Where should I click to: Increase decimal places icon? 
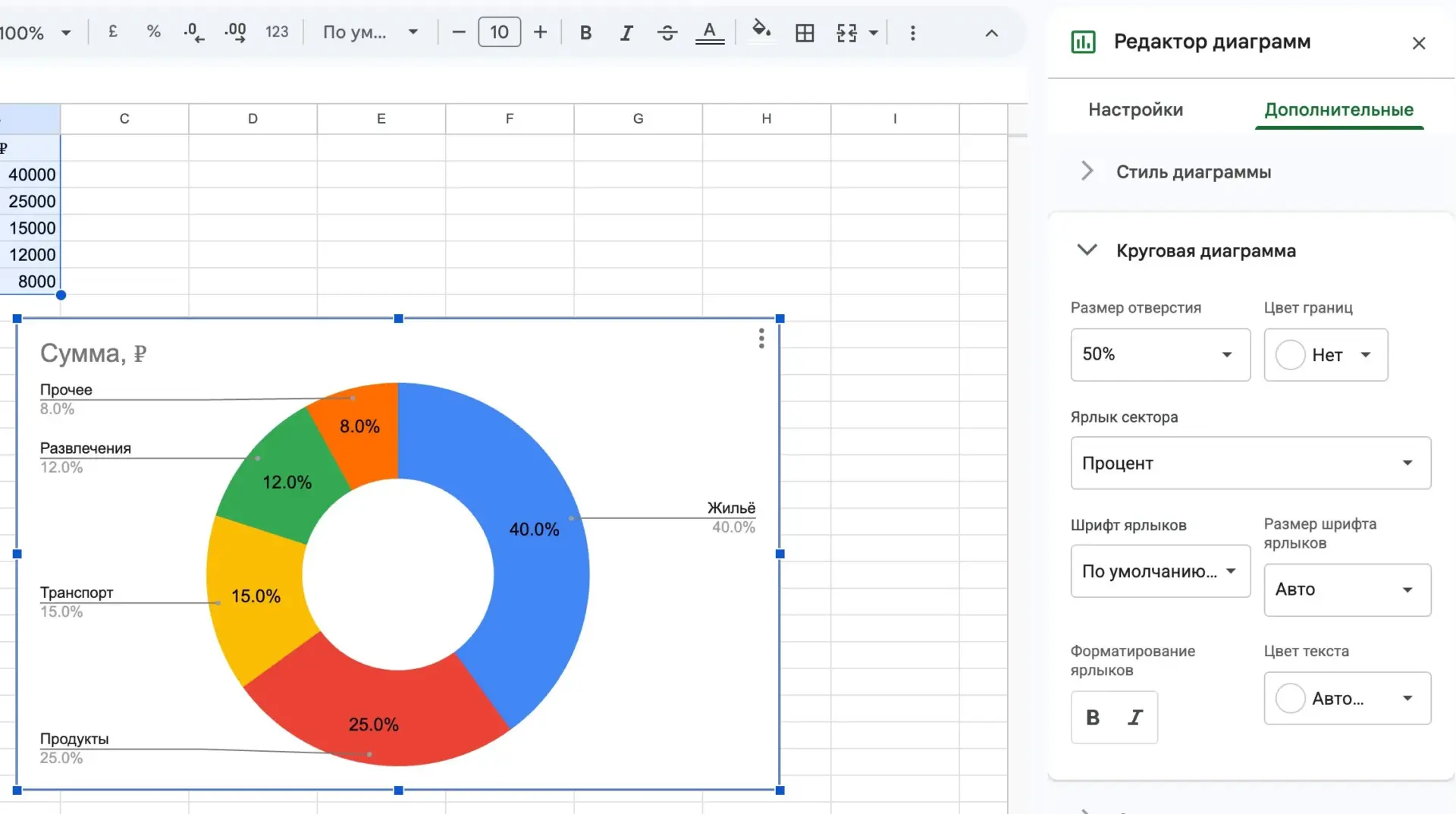235,32
